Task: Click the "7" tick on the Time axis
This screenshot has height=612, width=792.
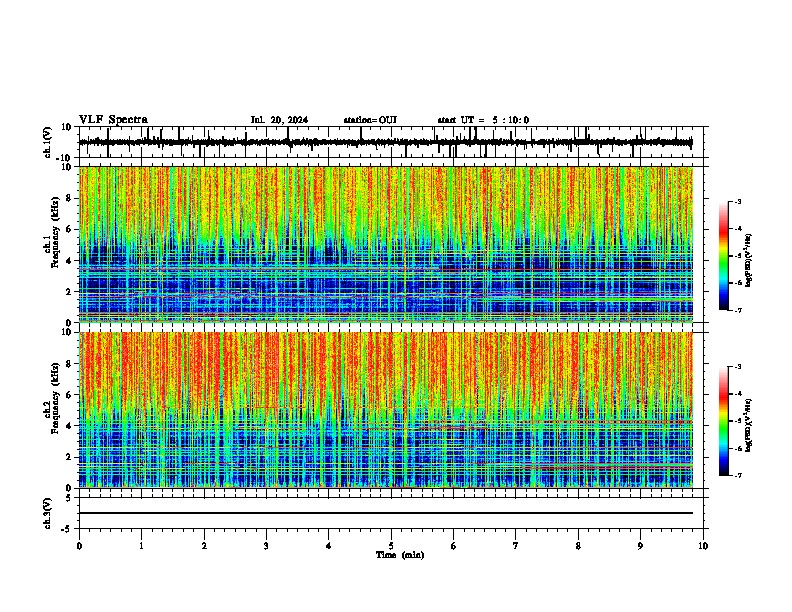Action: (516, 546)
